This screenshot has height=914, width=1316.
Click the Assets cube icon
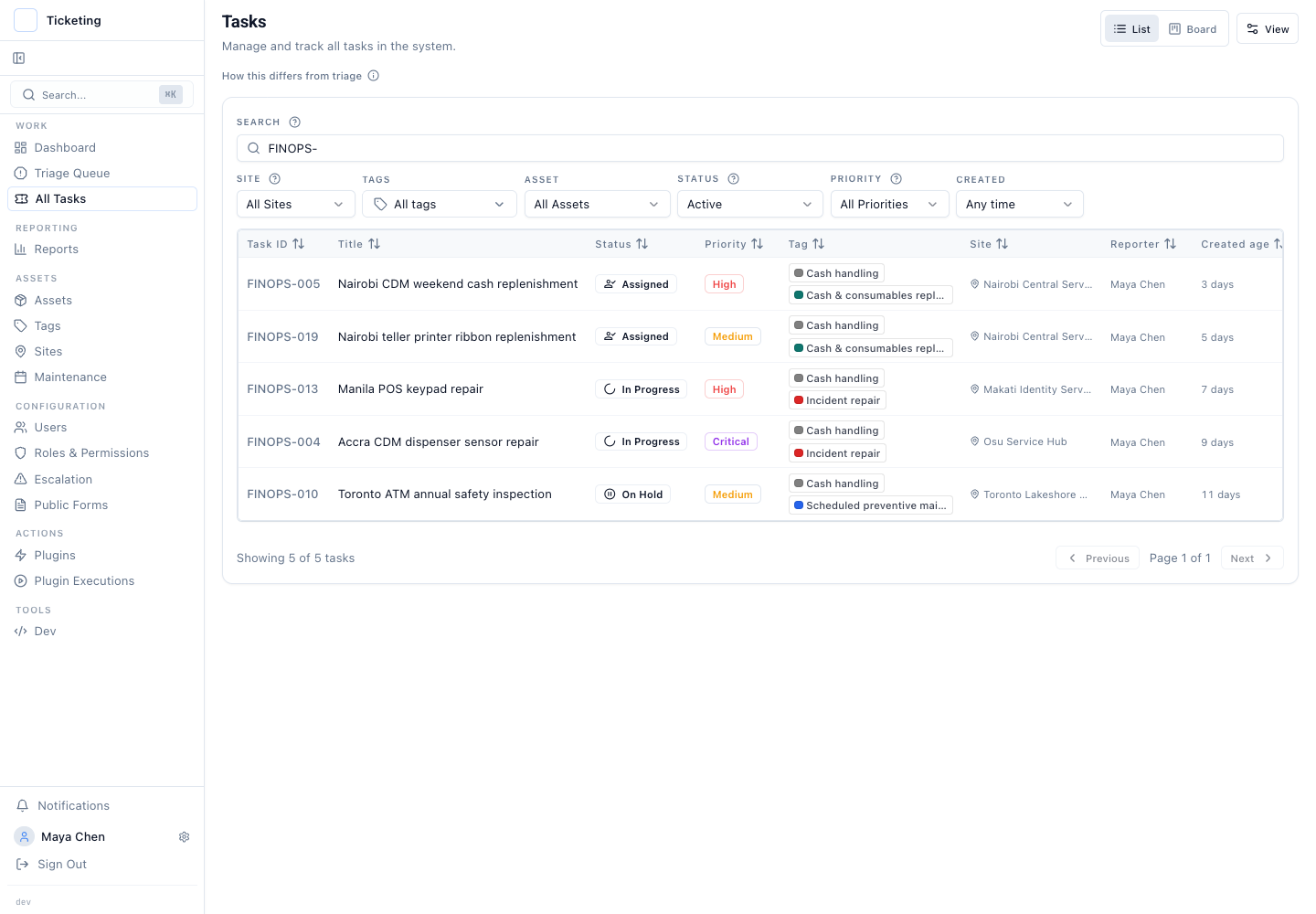click(21, 301)
